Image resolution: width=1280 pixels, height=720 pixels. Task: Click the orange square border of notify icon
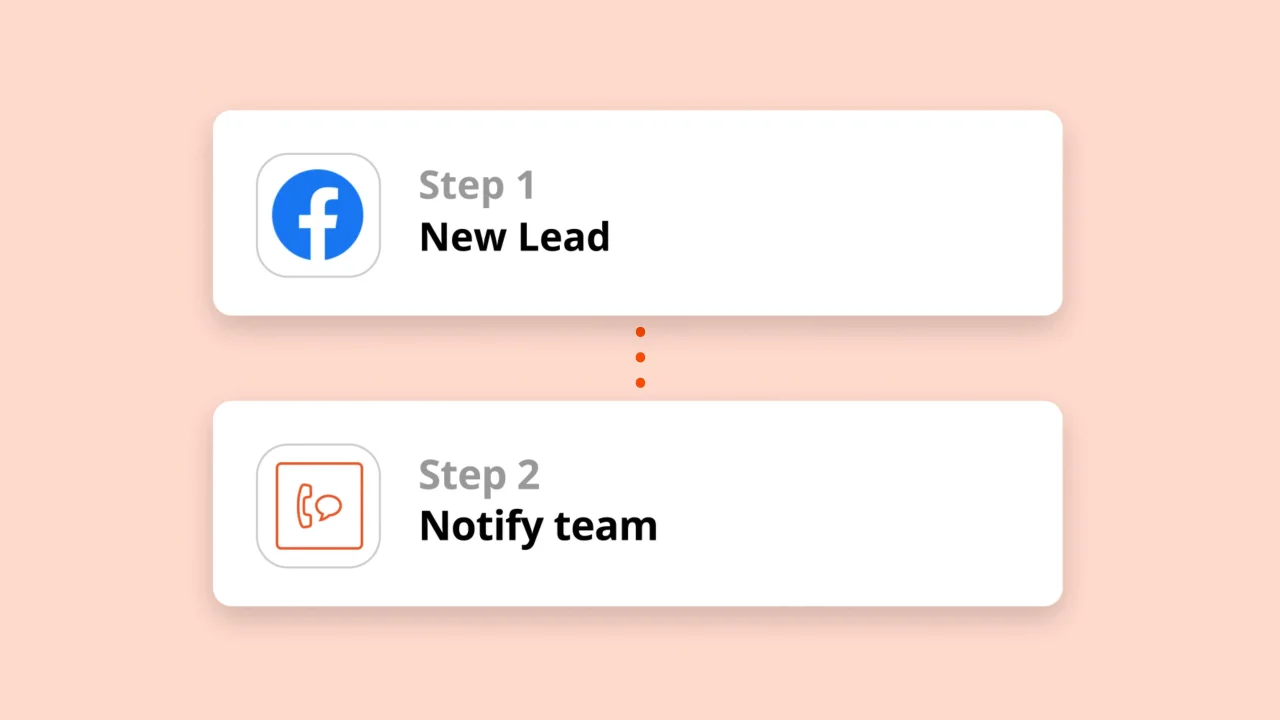click(x=278, y=506)
